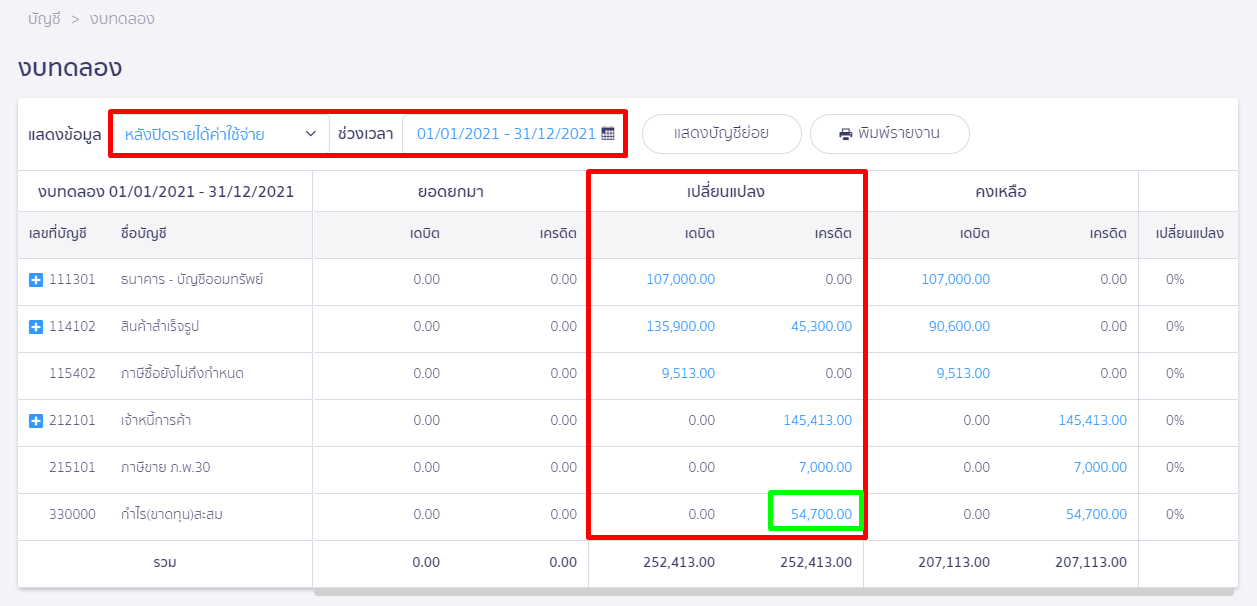This screenshot has height=606, width=1257.
Task: Expand account 111301 with plus icon
Action: [x=35, y=280]
